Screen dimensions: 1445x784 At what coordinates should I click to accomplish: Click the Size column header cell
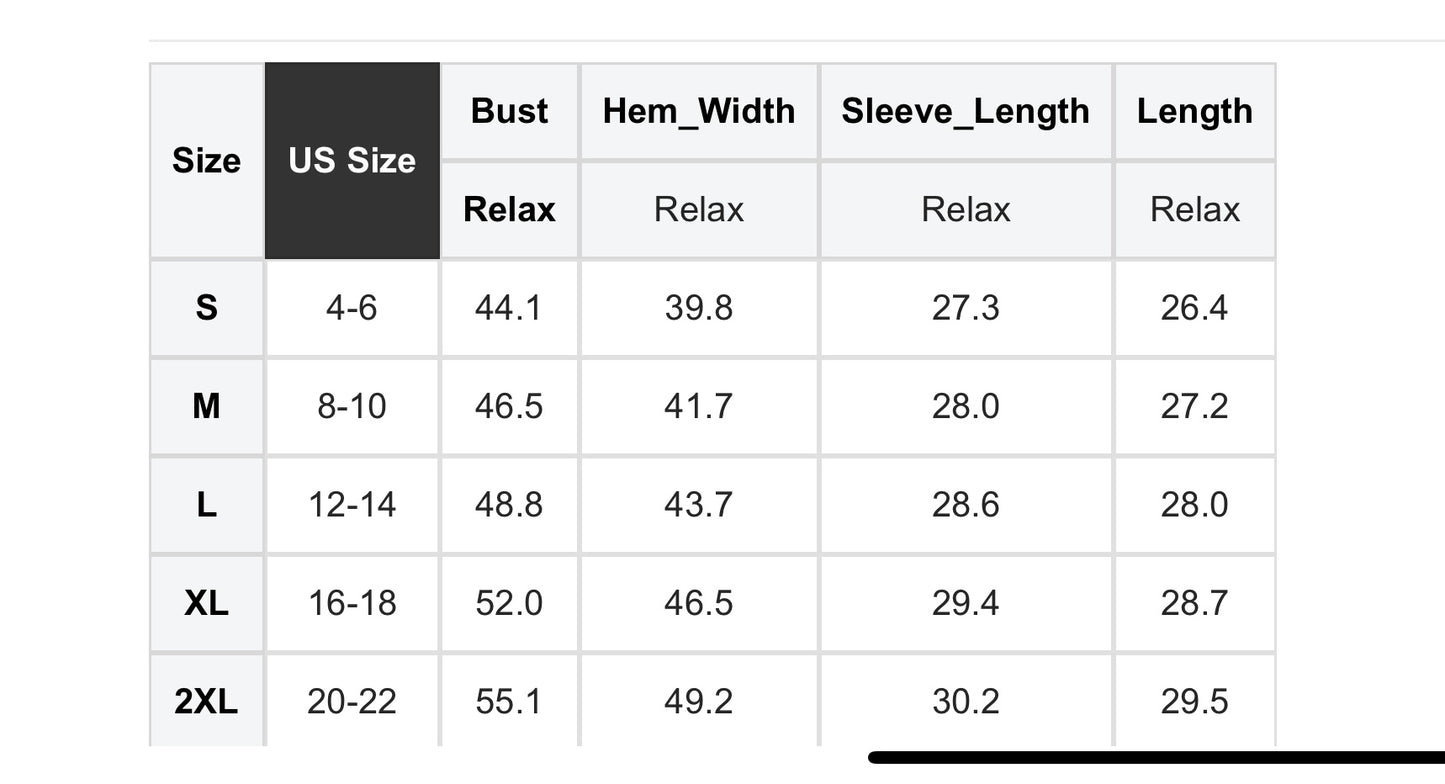click(207, 161)
